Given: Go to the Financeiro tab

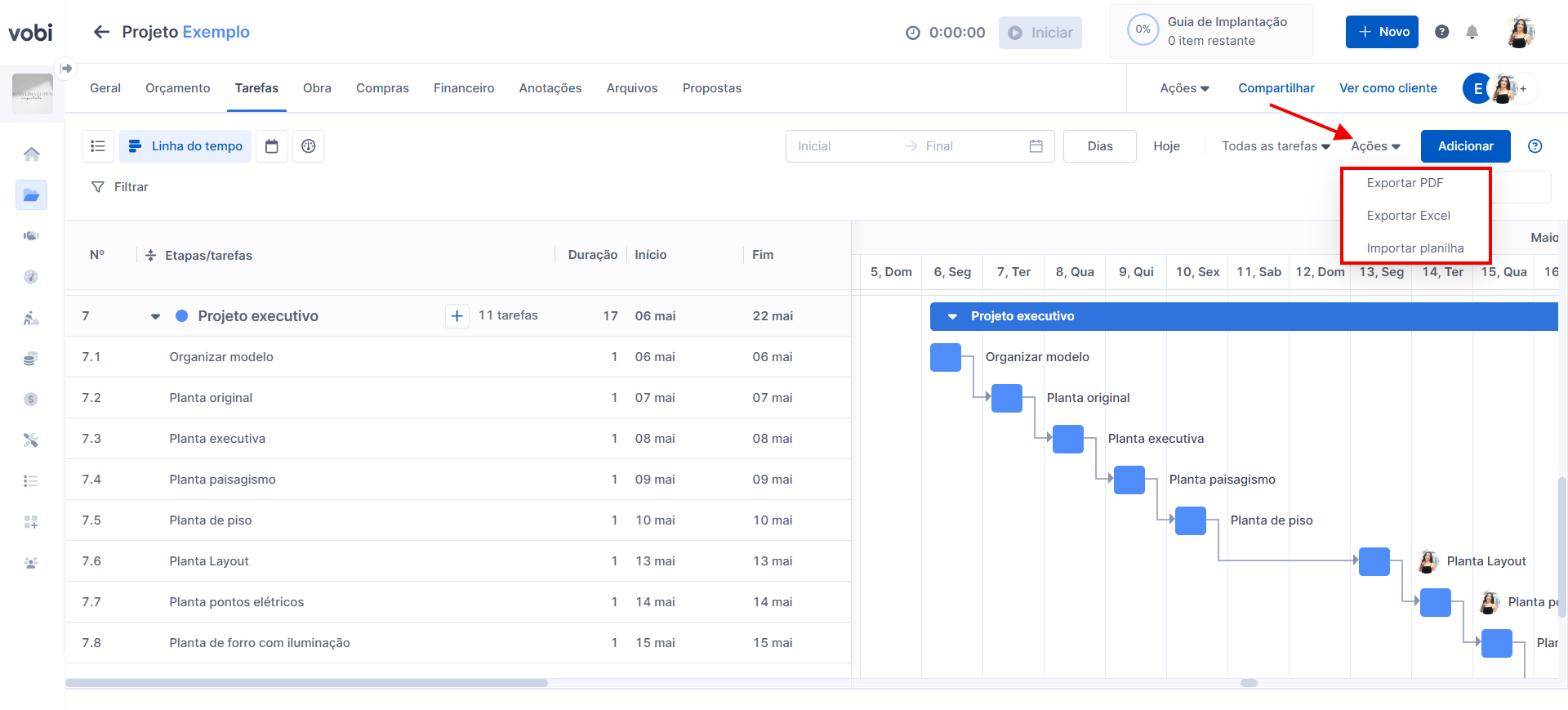Looking at the screenshot, I should 464,88.
